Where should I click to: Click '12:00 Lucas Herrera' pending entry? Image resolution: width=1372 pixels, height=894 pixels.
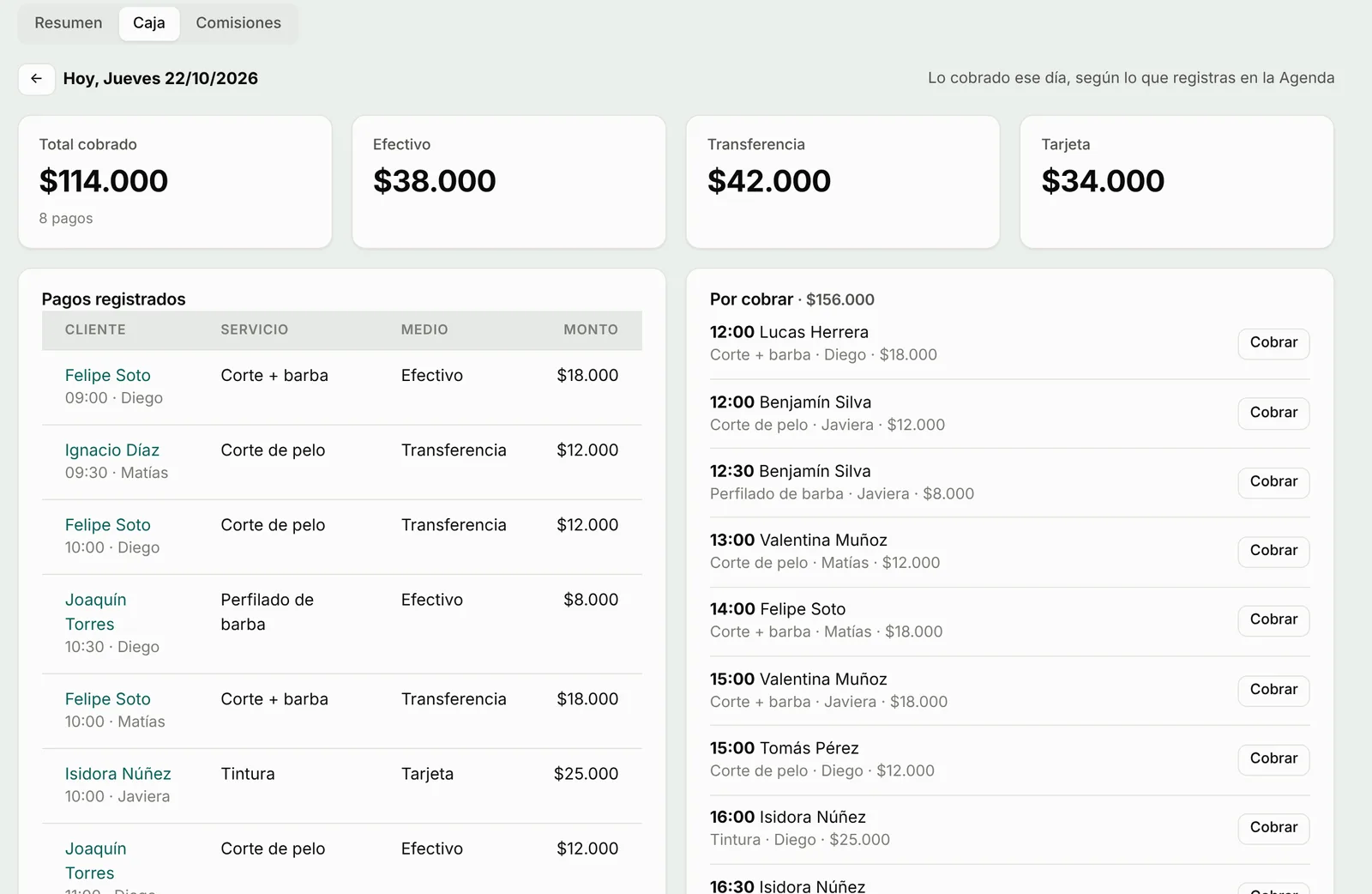789,332
